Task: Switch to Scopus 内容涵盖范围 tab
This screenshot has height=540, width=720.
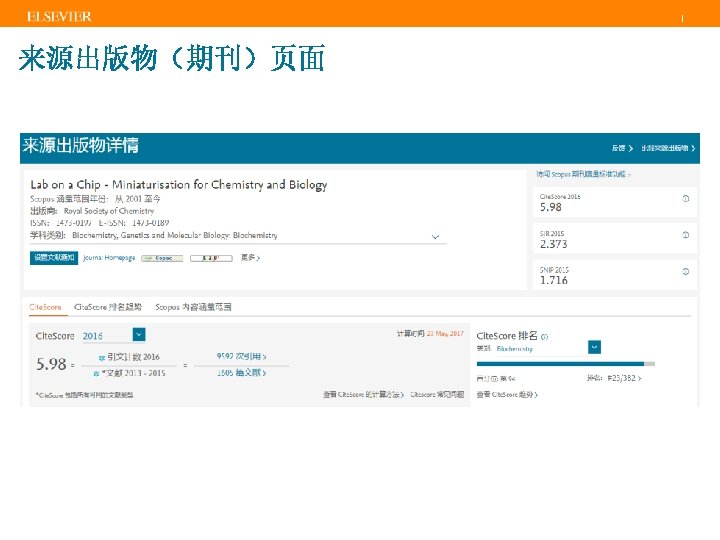Action: [x=193, y=307]
